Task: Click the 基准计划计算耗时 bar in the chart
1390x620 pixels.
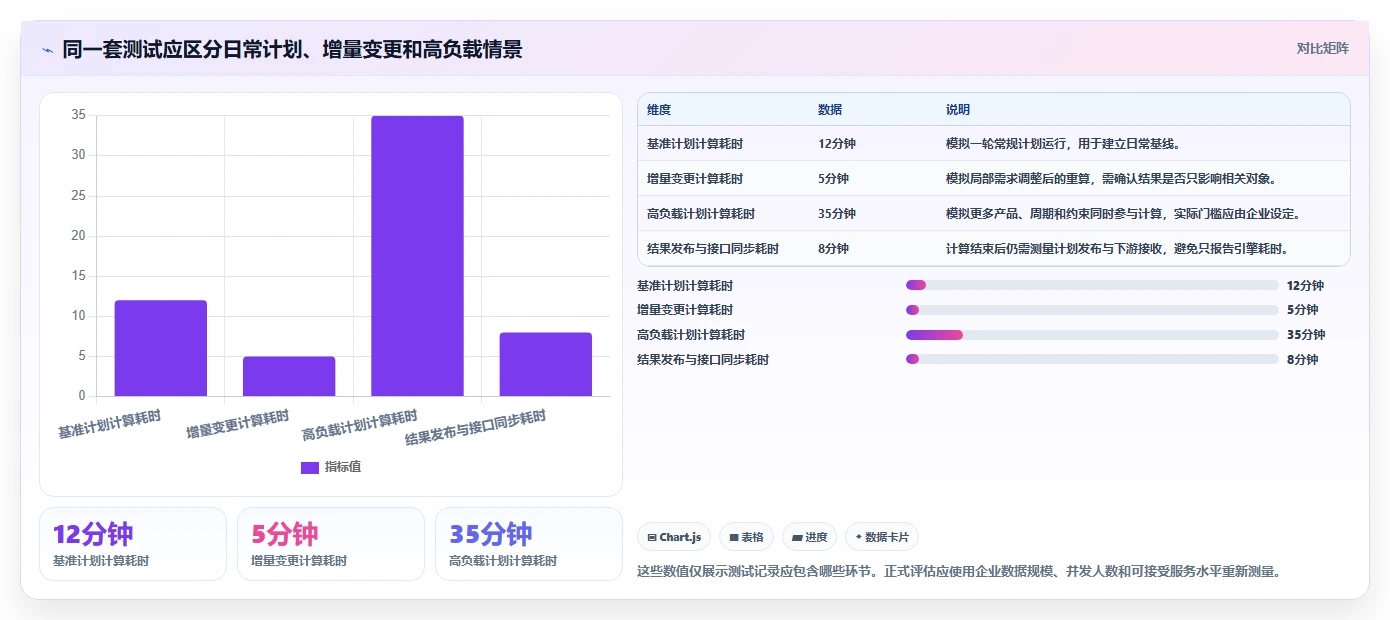Action: (x=160, y=348)
